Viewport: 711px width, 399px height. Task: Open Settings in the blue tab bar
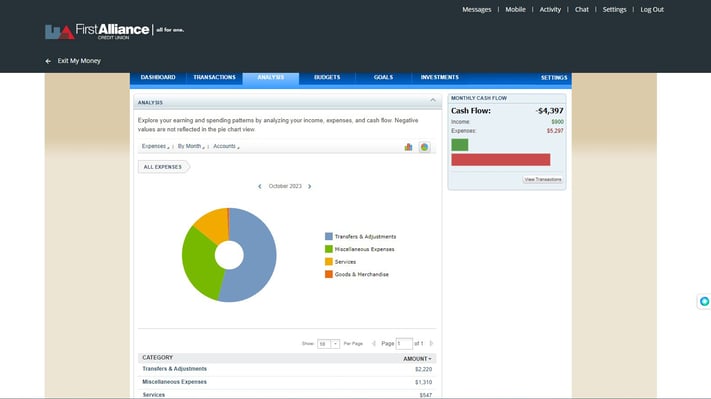(x=554, y=78)
